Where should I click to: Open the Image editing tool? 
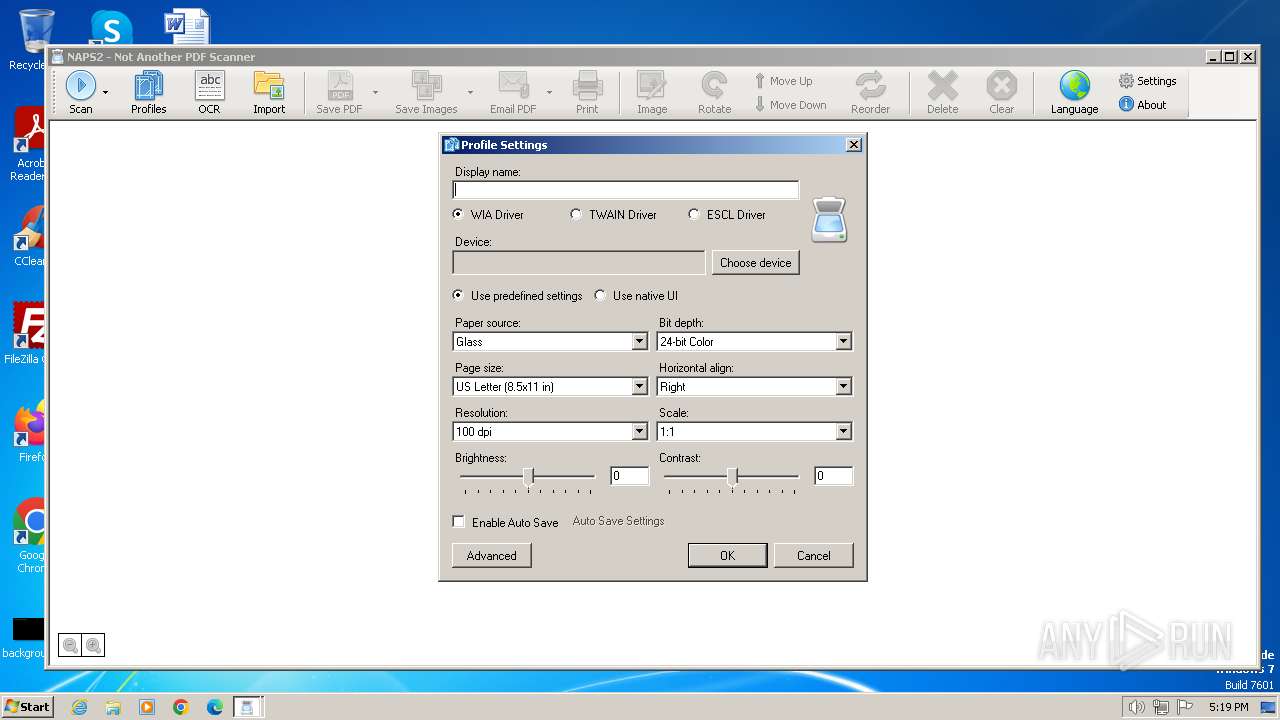652,93
